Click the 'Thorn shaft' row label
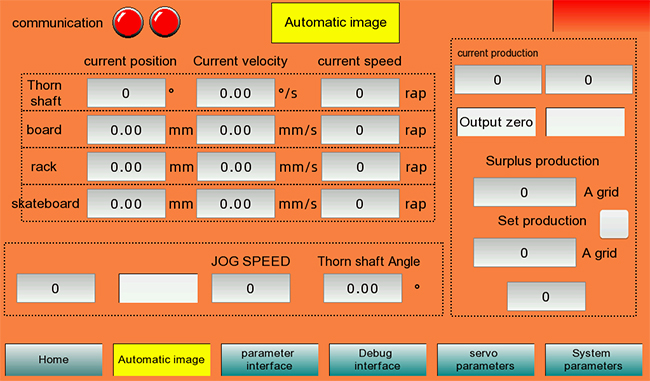650x381 pixels. pyautogui.click(x=45, y=93)
